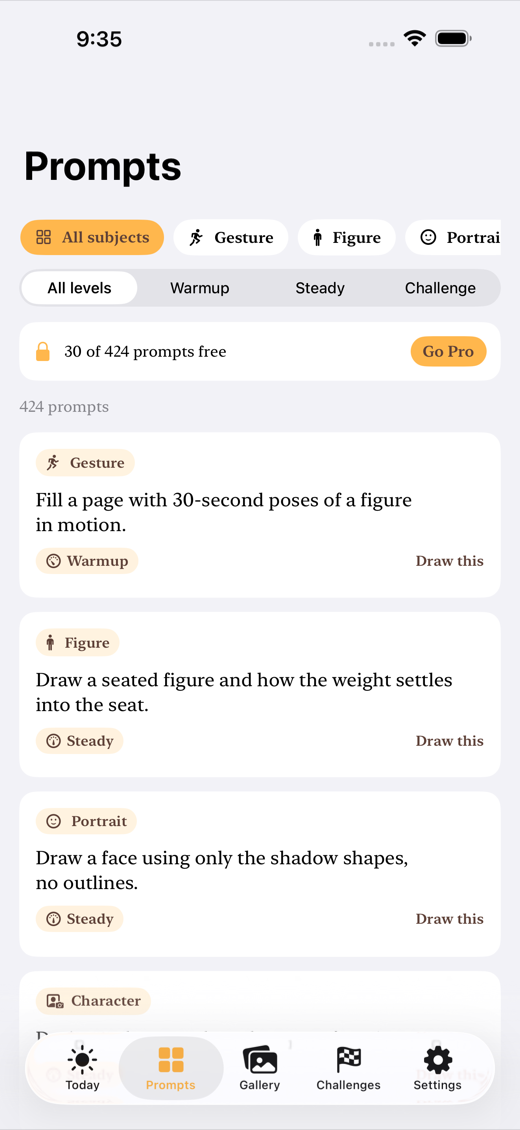
Task: Click Draw this on seated figure prompt
Action: coord(449,741)
